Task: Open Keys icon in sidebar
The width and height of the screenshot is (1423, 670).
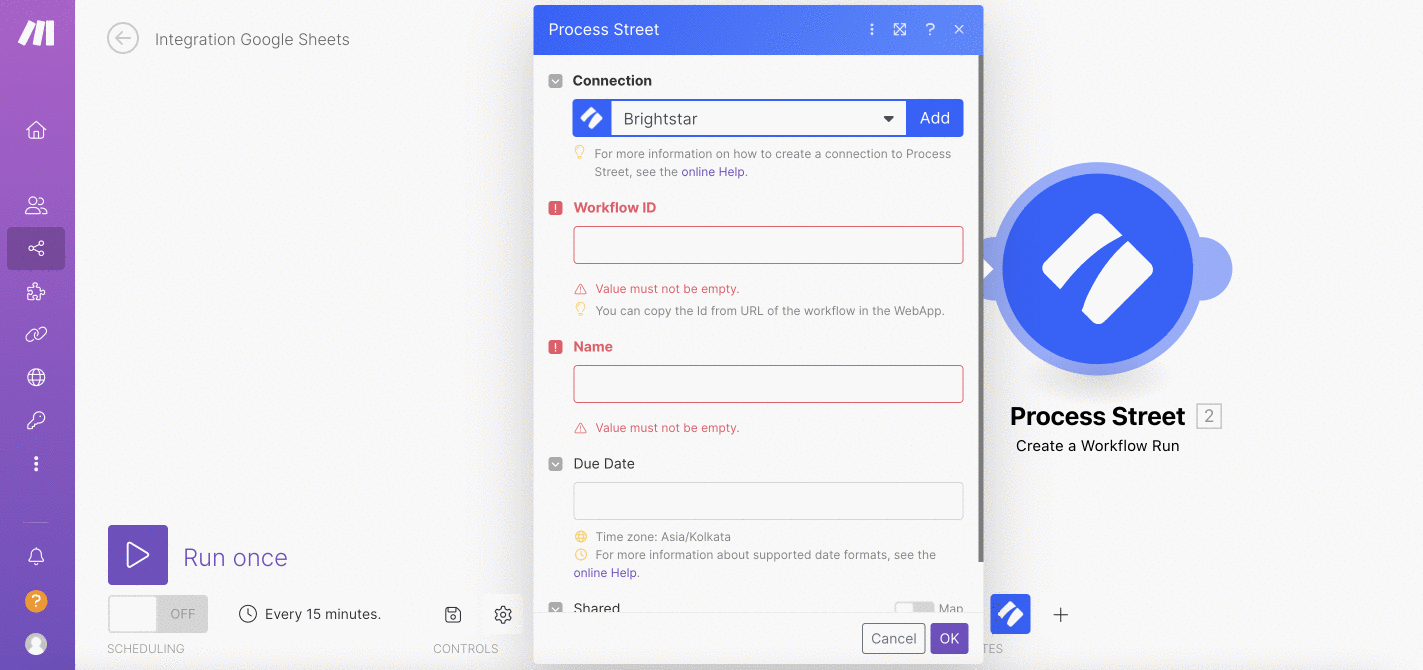Action: tap(36, 420)
